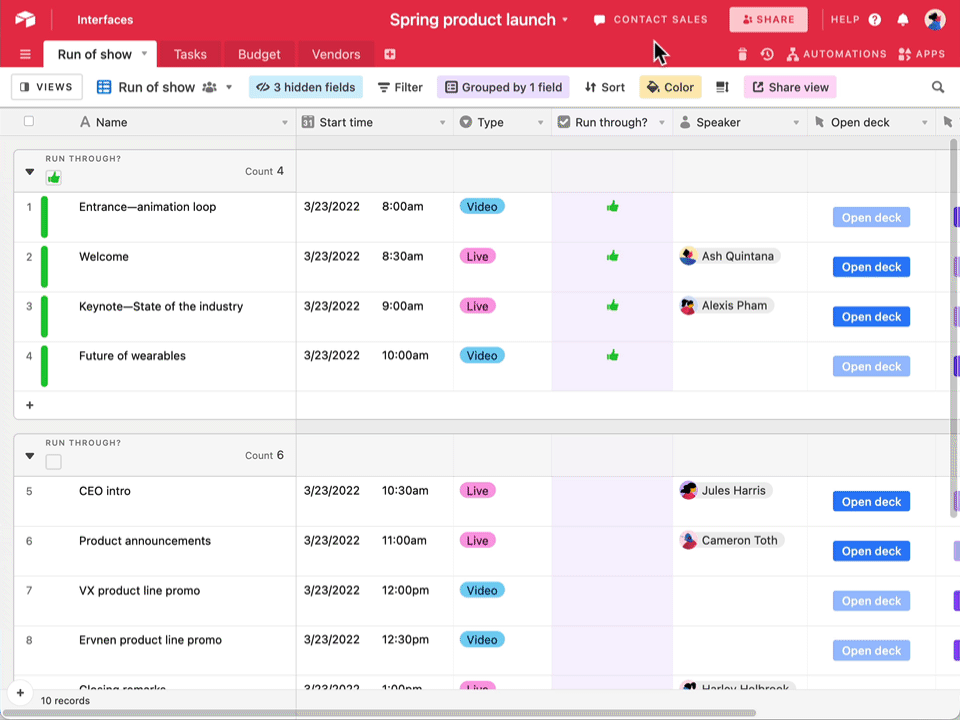Open the Open deck column dropdown arrow
Viewport: 960px width, 720px height.
(924, 122)
